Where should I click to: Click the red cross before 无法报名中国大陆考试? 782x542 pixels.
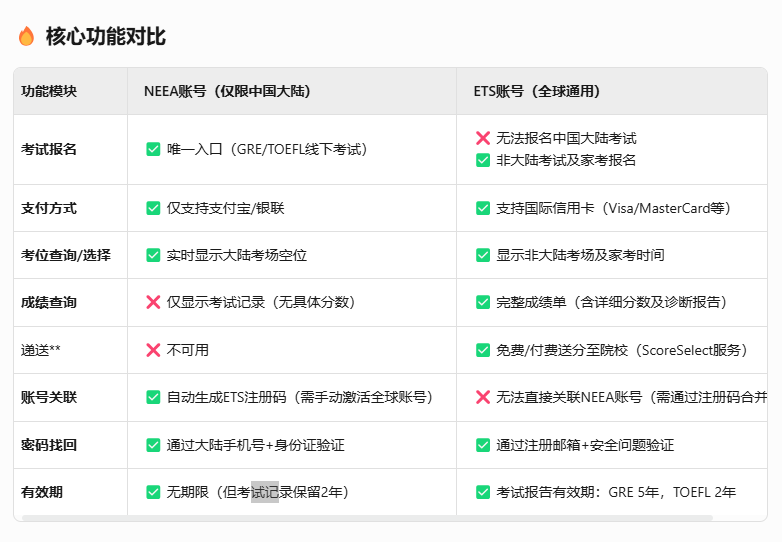click(x=483, y=138)
